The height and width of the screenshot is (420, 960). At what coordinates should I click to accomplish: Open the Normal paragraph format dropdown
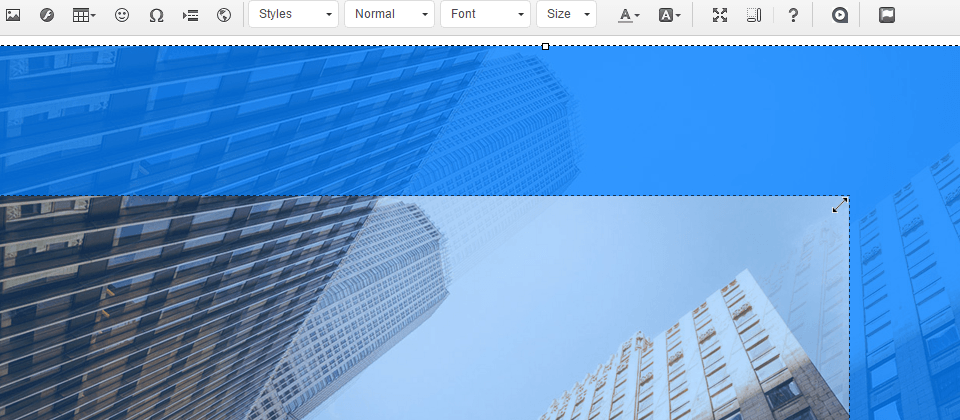(389, 15)
